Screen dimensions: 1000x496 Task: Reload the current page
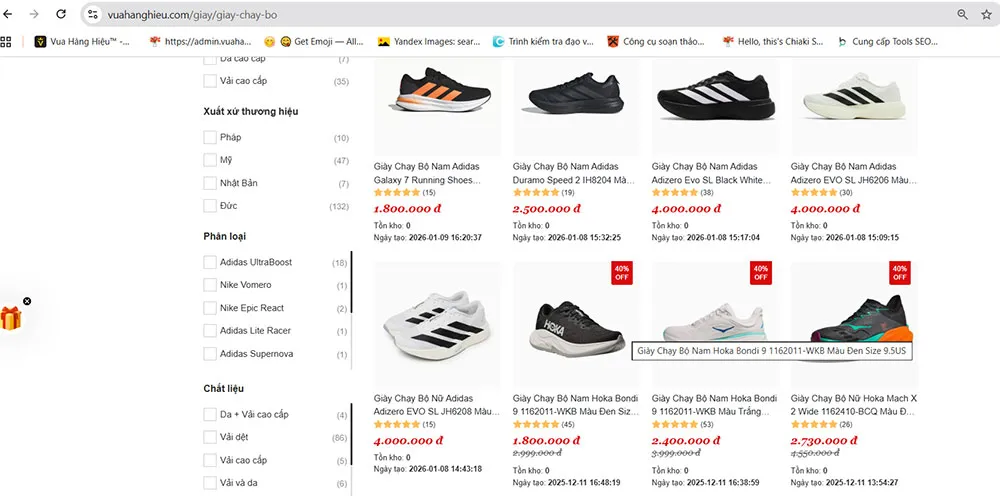61,15
